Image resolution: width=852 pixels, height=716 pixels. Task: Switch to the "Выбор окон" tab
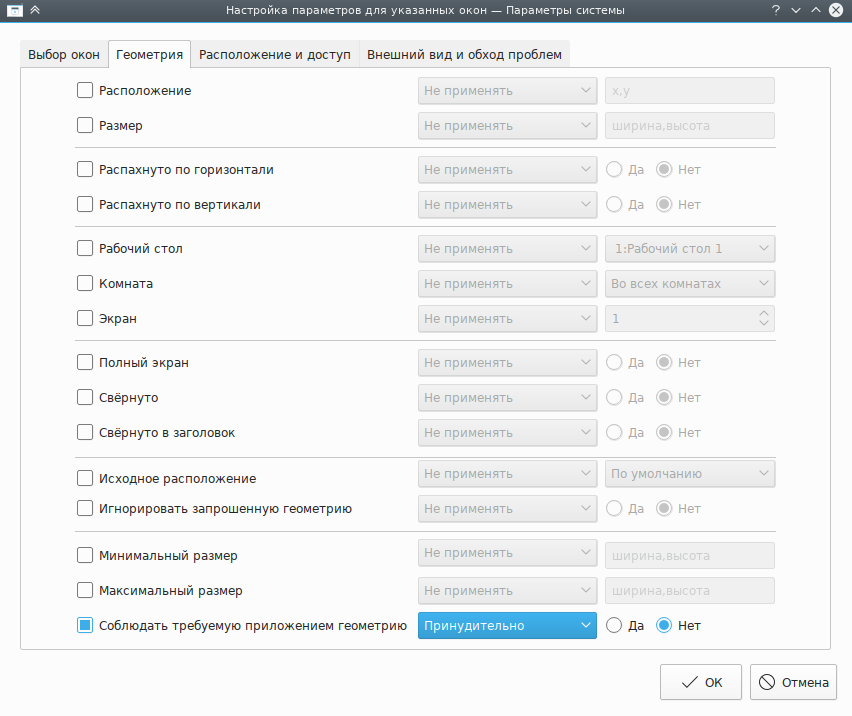click(x=64, y=55)
